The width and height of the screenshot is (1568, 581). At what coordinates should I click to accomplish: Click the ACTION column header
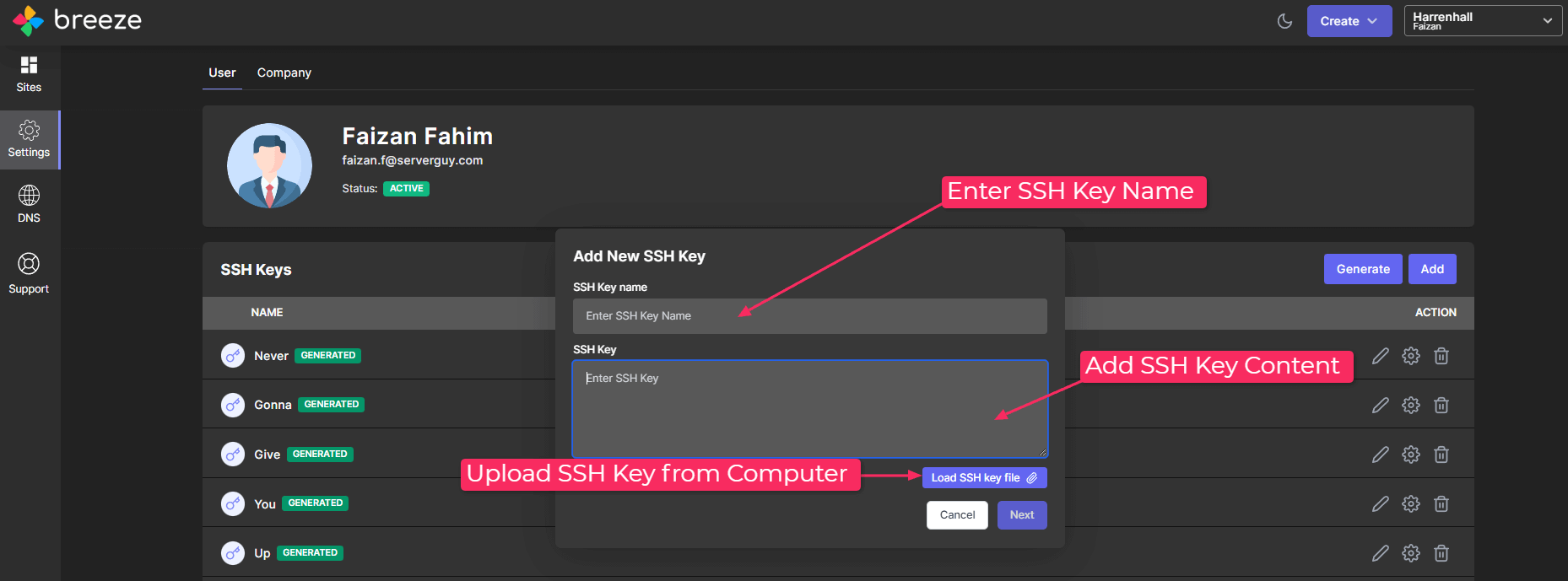(1436, 312)
